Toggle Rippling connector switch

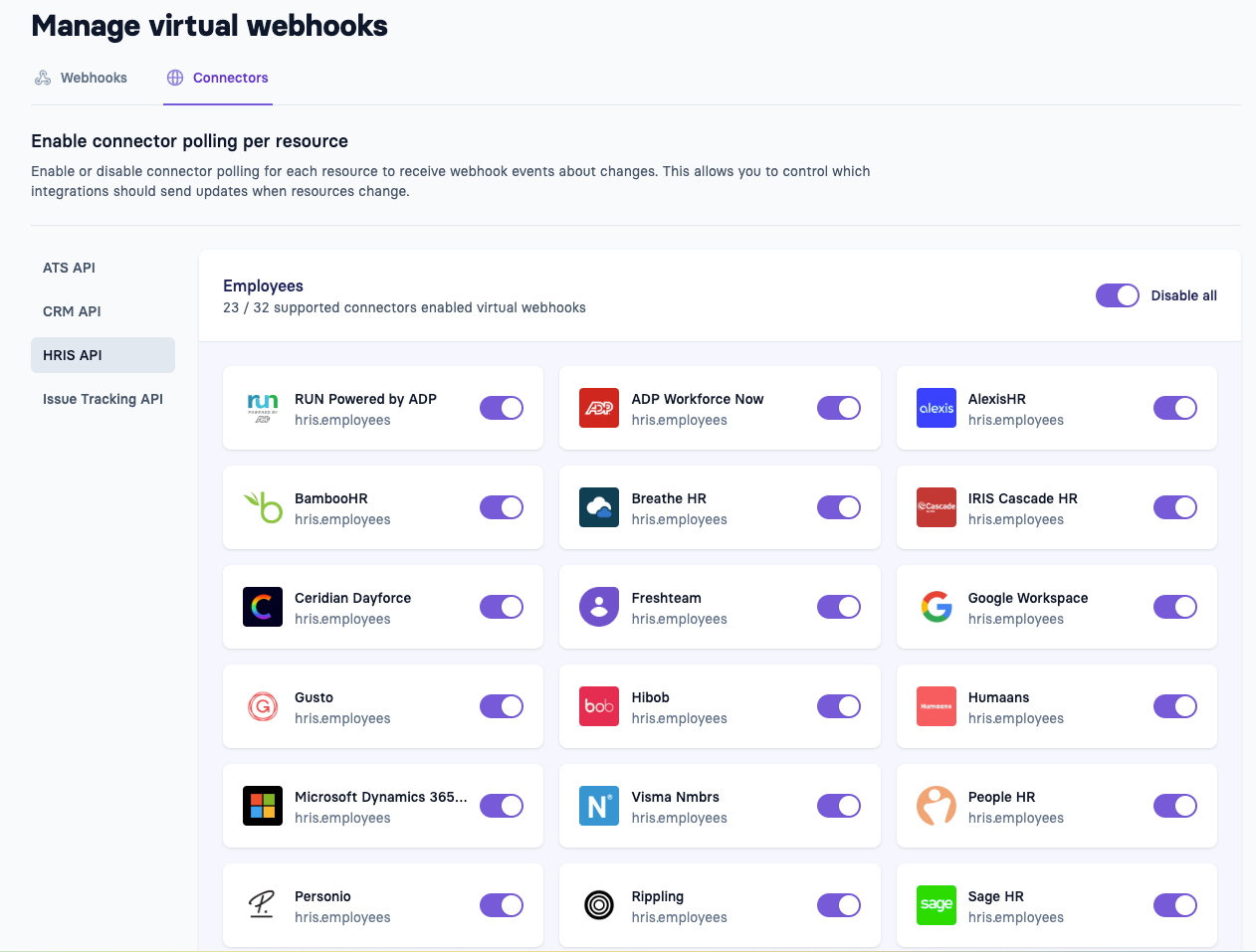point(839,905)
